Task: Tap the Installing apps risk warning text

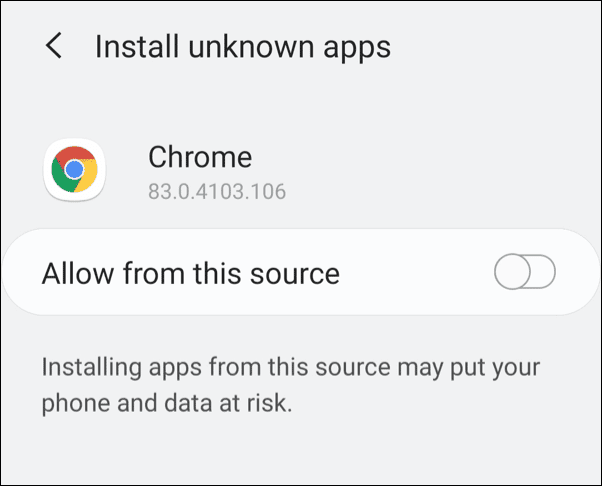Action: [290, 367]
